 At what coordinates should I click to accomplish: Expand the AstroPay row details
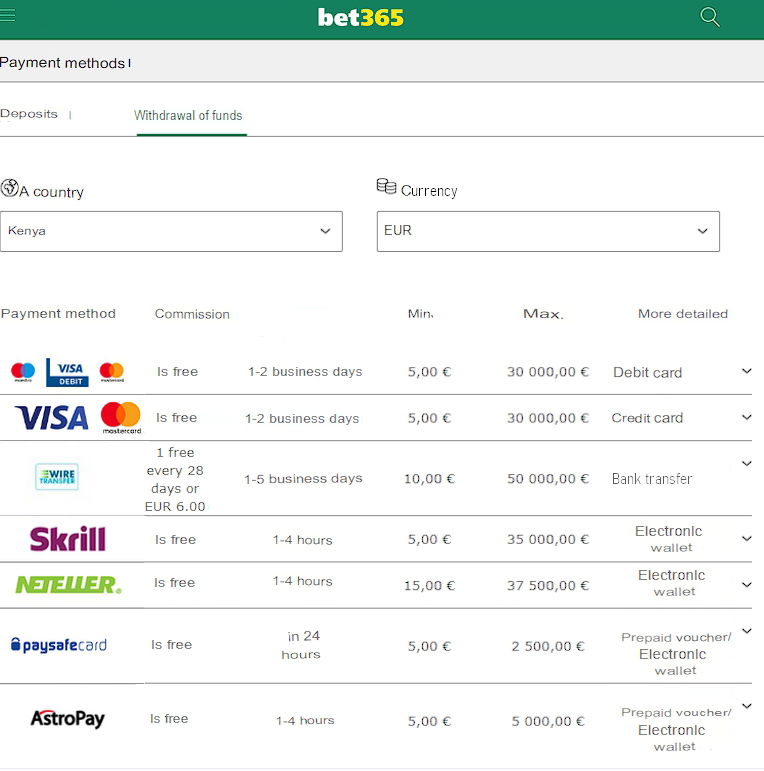click(x=746, y=707)
